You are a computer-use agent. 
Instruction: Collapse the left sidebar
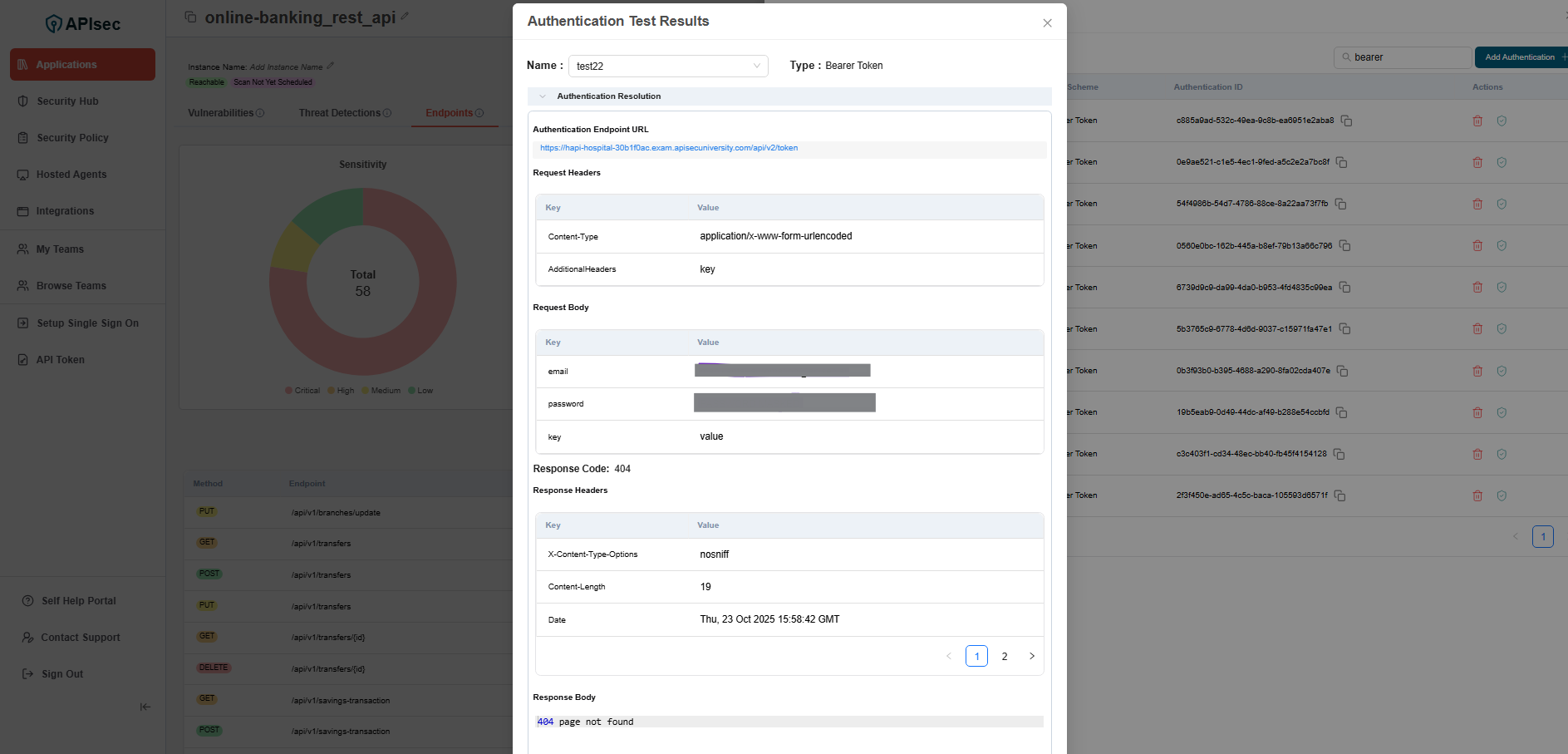click(x=145, y=707)
